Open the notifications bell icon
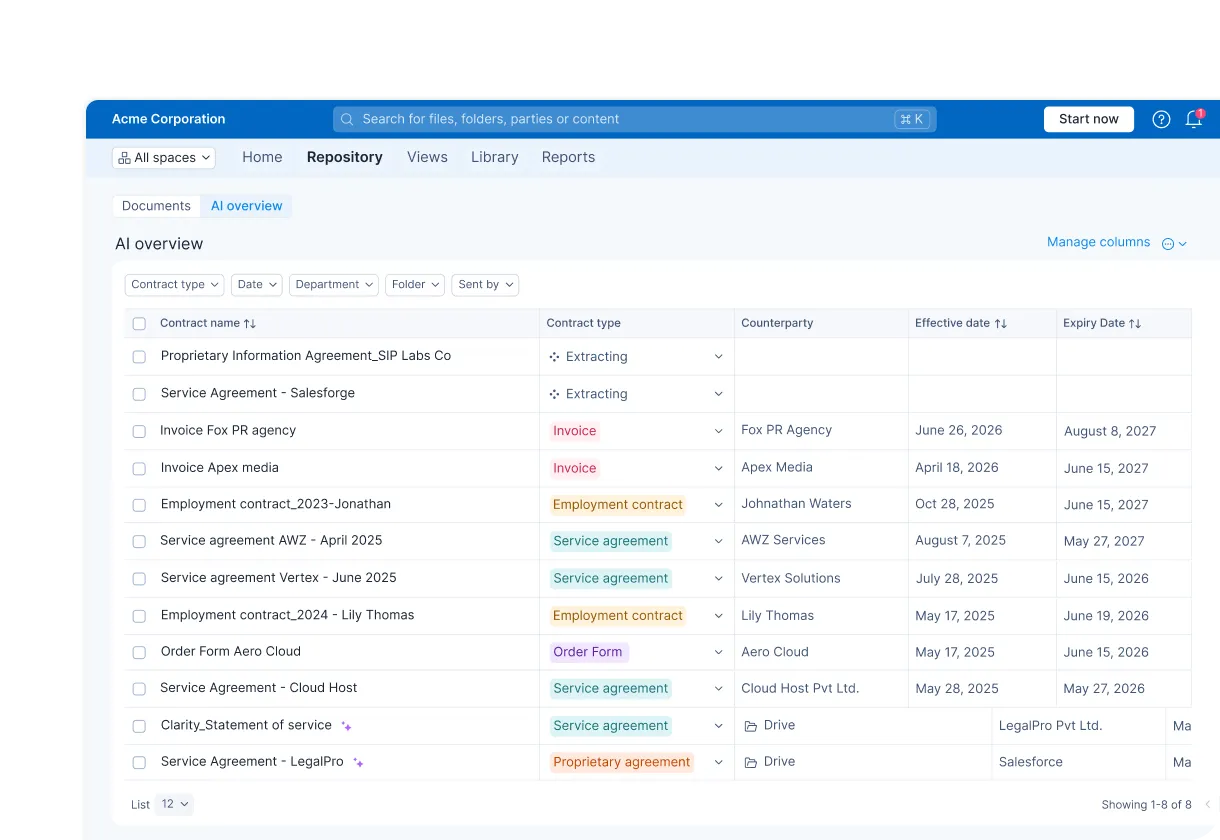This screenshot has width=1220, height=840. [x=1193, y=119]
